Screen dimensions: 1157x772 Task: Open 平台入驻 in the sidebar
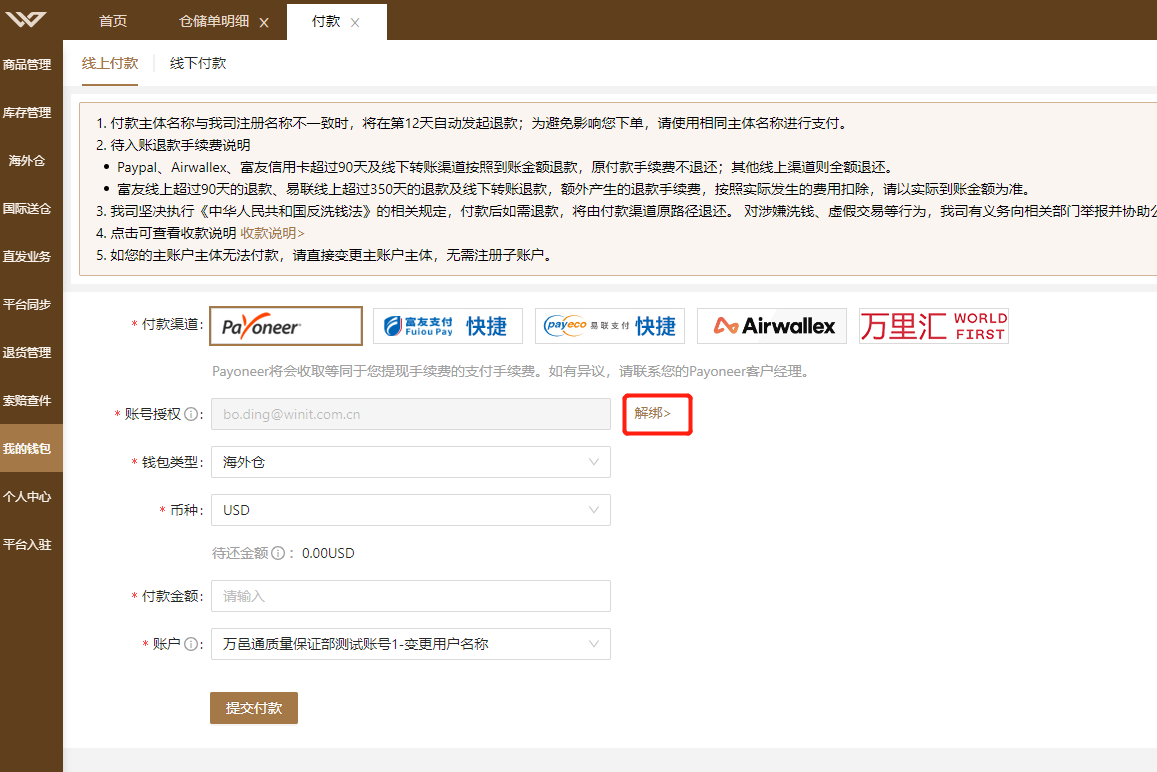click(x=27, y=545)
